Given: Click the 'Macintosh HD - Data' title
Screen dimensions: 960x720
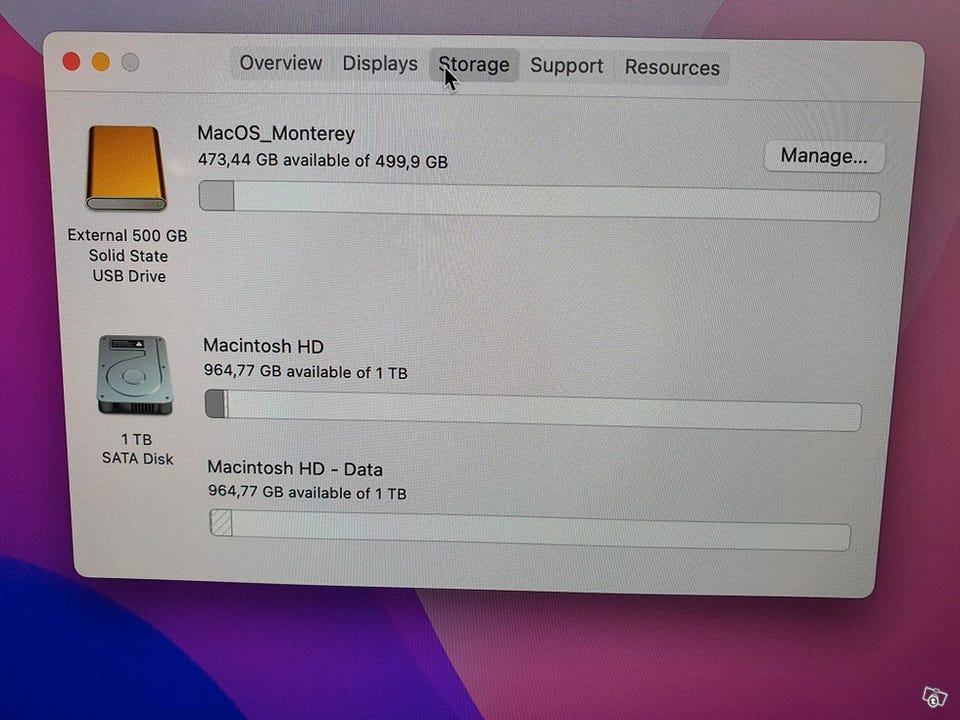Looking at the screenshot, I should pyautogui.click(x=295, y=468).
